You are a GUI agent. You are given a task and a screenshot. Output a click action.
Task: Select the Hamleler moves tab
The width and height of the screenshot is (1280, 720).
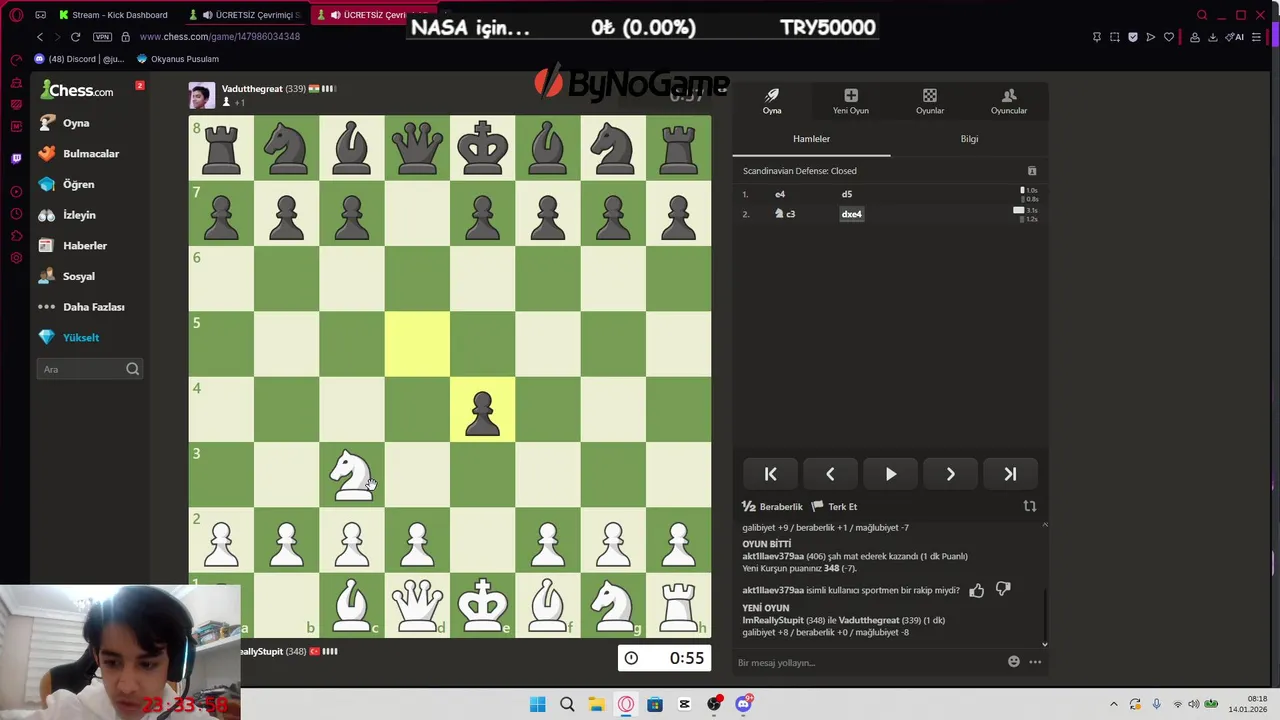pos(811,139)
